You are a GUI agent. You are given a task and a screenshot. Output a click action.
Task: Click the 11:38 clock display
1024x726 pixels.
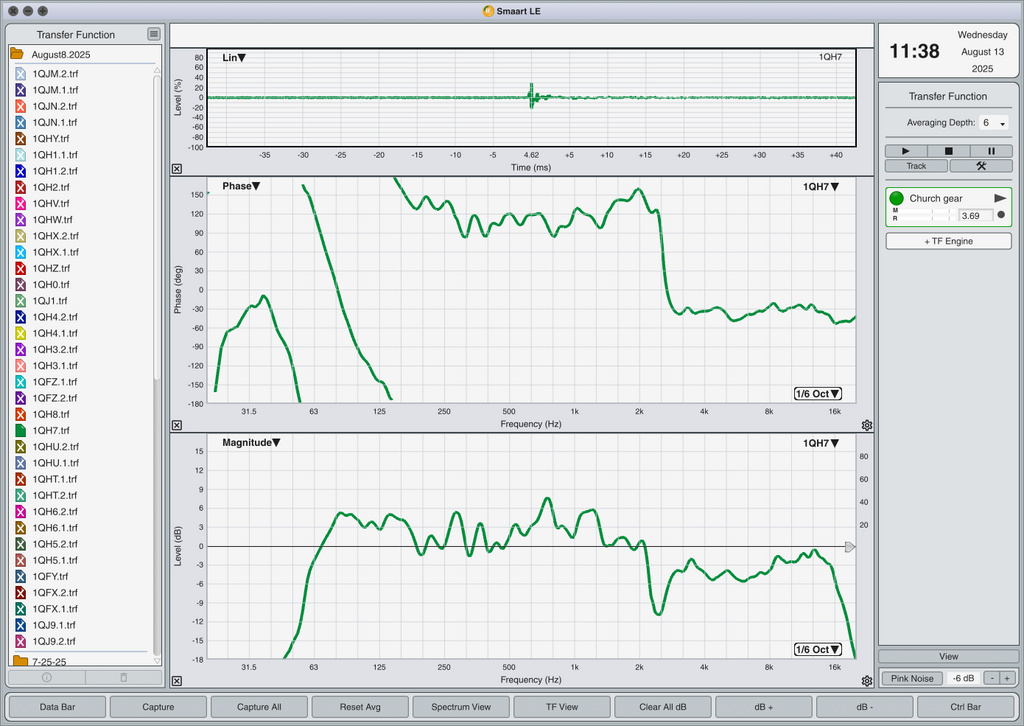914,51
